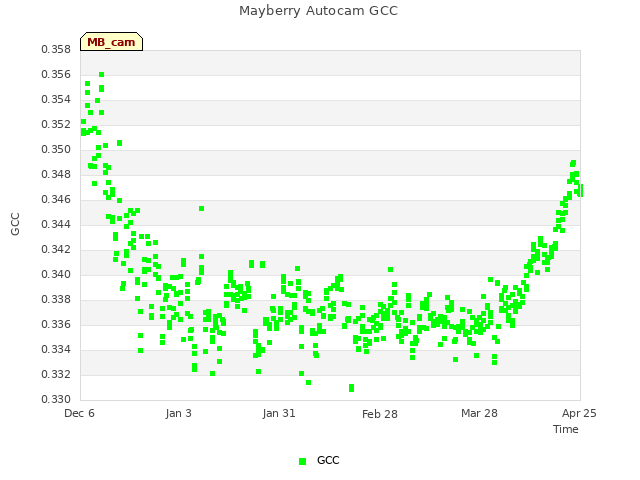The width and height of the screenshot is (640, 480).
Task: Click the 0.330 y-axis tick label
Action: point(56,399)
